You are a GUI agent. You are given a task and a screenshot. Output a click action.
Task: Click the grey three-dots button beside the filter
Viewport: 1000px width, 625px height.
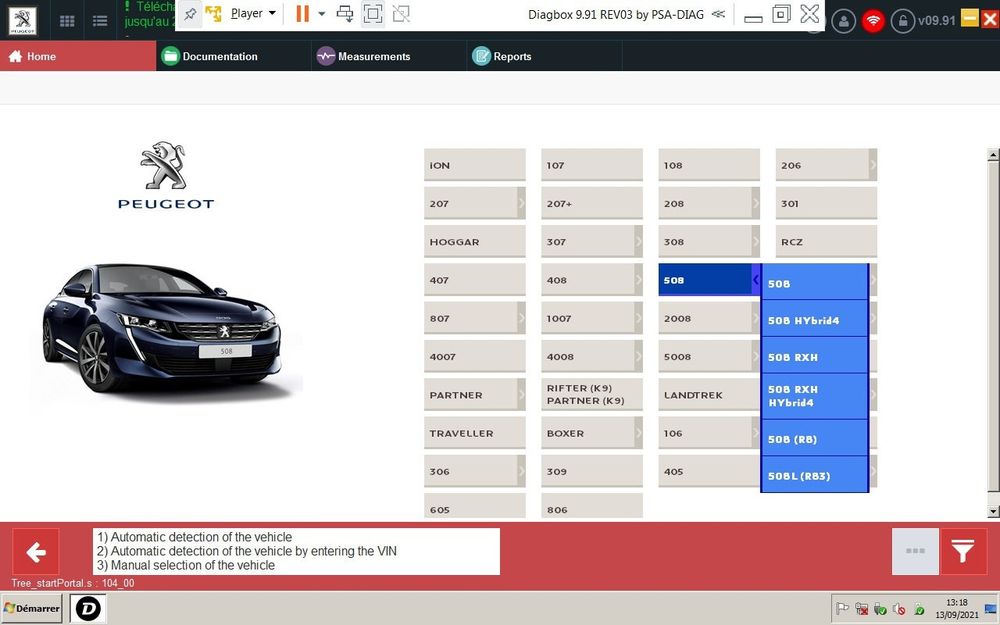pyautogui.click(x=915, y=551)
